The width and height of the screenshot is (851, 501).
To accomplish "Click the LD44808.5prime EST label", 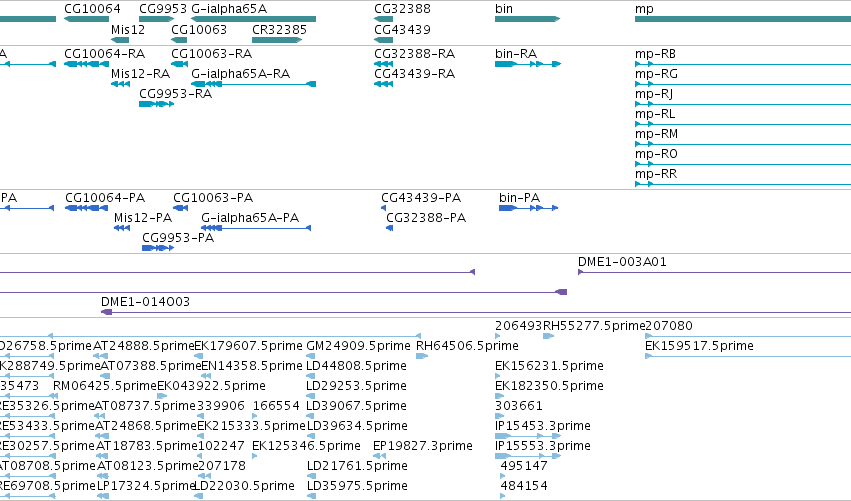I will pos(356,366).
